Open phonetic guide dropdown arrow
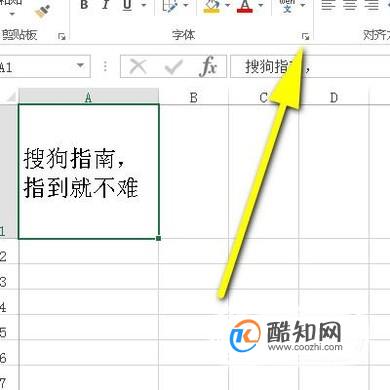 pyautogui.click(x=303, y=5)
